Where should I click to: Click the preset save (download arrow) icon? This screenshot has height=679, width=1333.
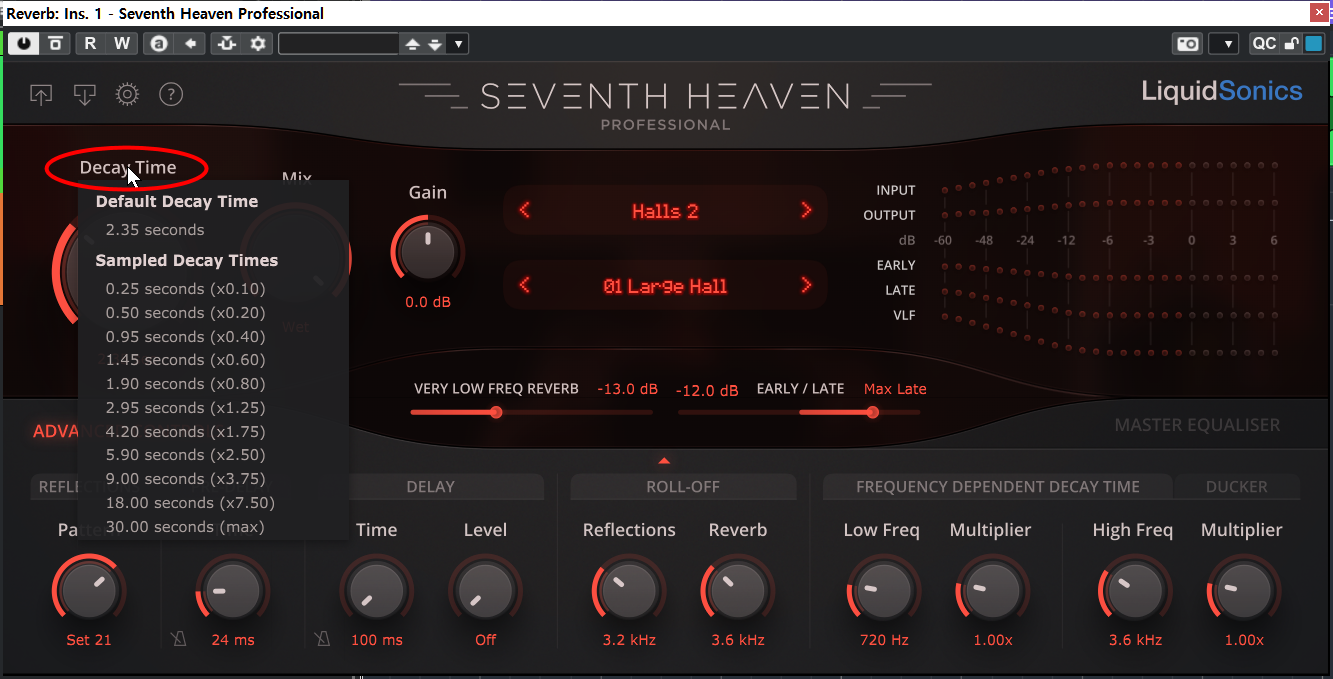pos(84,95)
